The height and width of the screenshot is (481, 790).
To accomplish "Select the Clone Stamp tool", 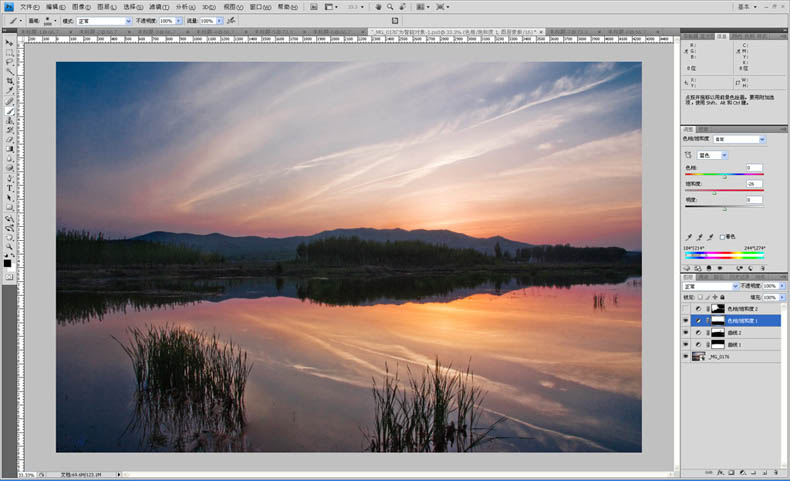I will pos(9,120).
